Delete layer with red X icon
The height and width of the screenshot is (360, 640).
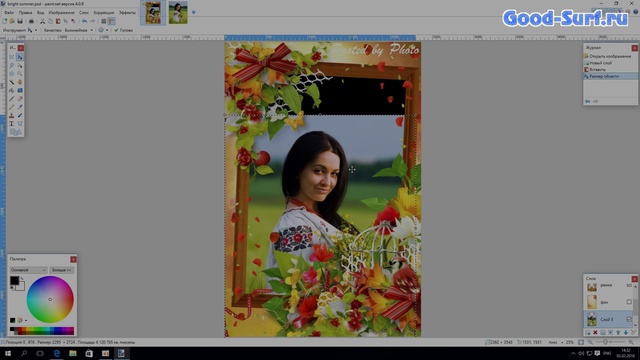[595, 333]
